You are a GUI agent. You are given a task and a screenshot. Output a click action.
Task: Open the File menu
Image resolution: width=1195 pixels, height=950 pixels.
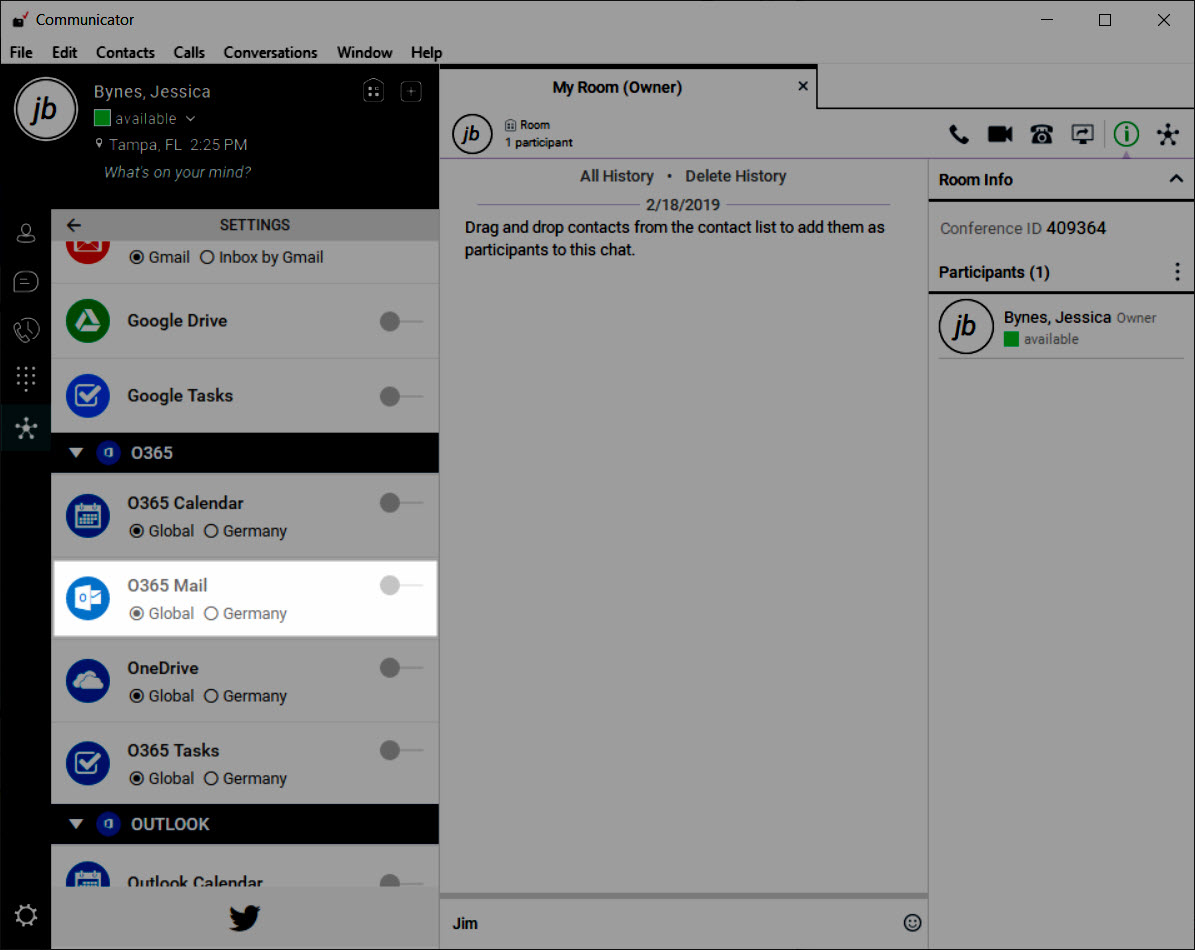[x=21, y=53]
